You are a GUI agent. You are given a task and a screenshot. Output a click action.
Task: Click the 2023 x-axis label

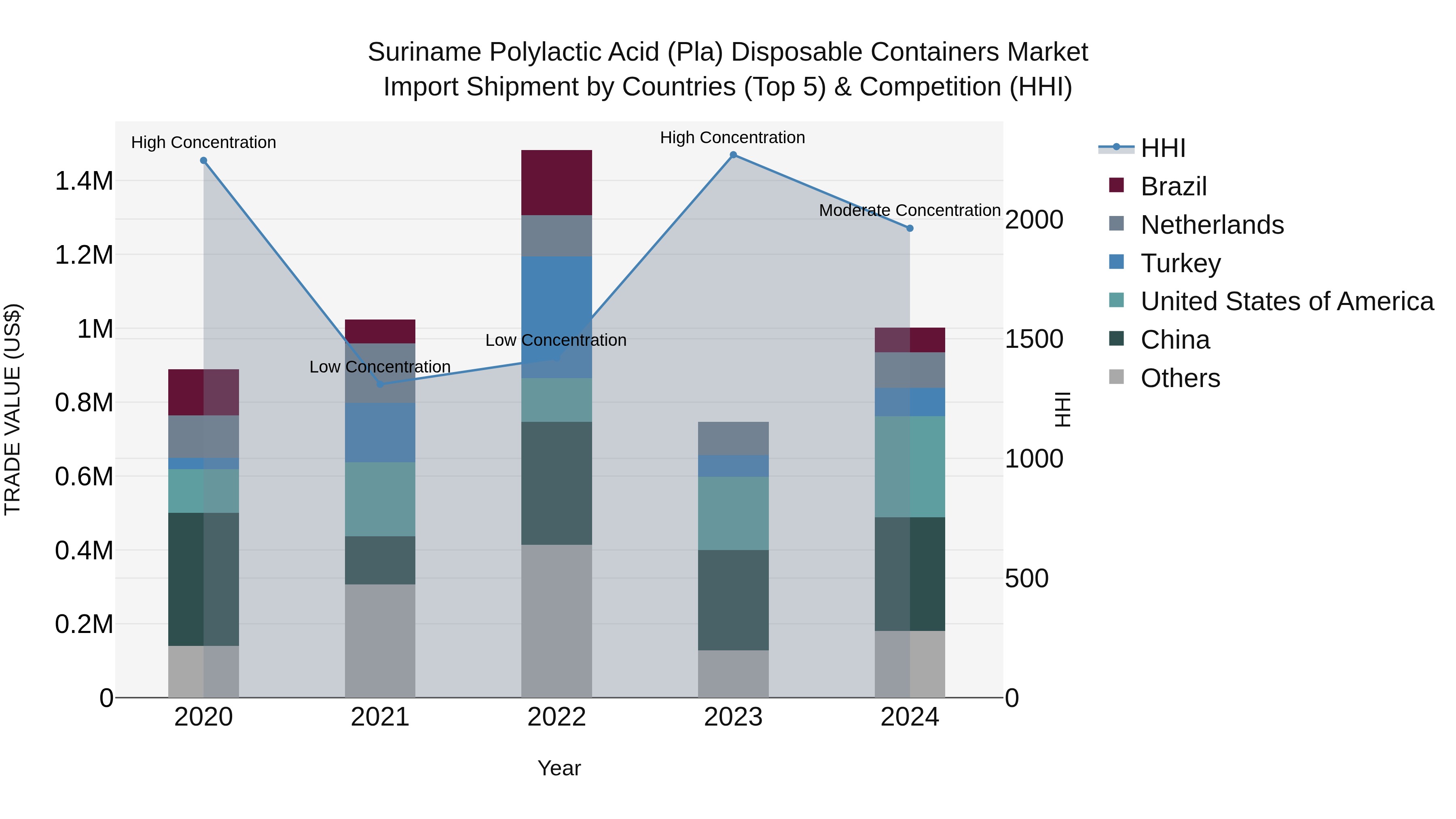(x=733, y=717)
